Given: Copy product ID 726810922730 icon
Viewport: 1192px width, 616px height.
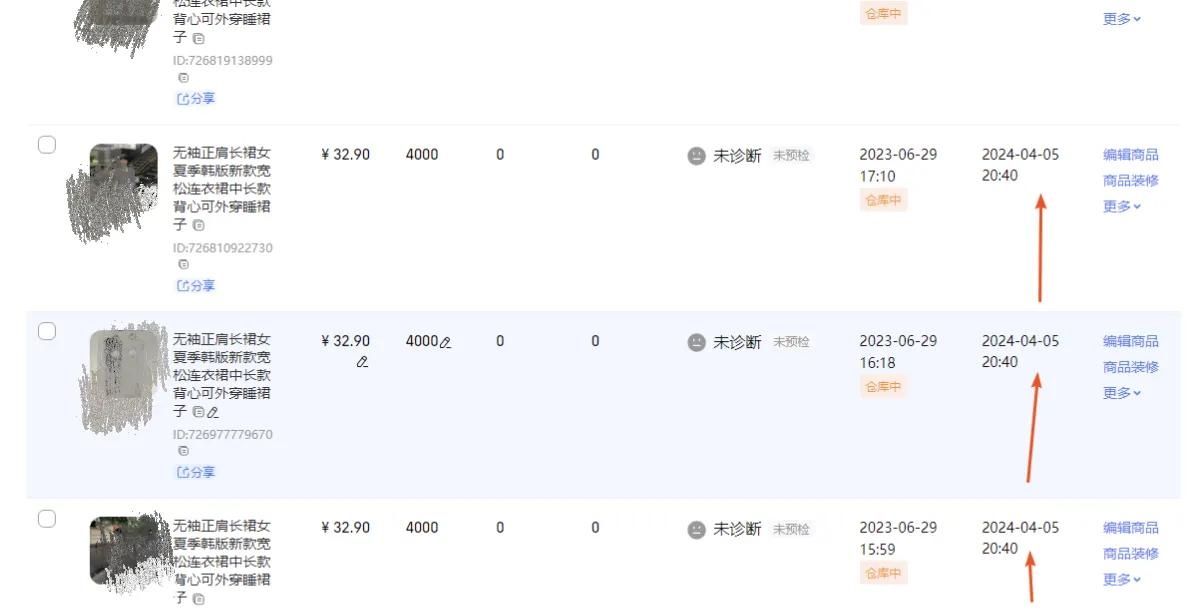Looking at the screenshot, I should click(183, 265).
